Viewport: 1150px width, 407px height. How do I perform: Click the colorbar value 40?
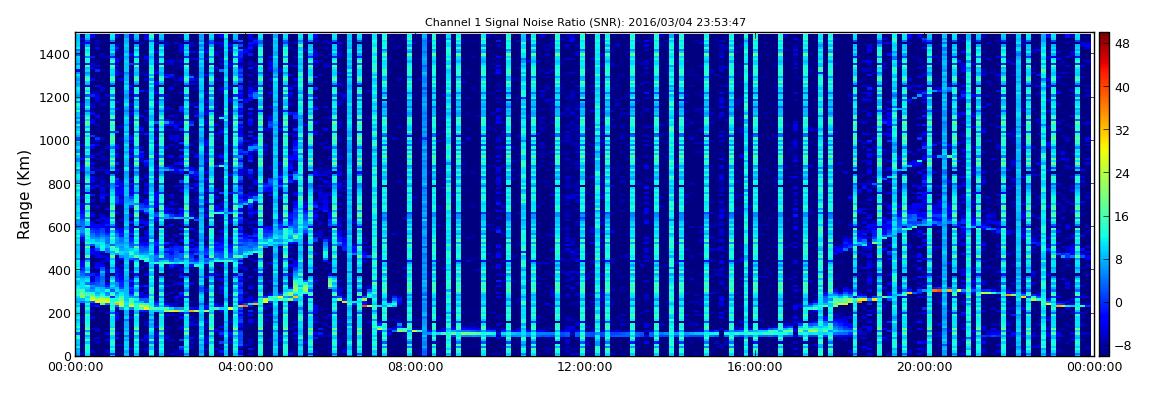point(1122,87)
